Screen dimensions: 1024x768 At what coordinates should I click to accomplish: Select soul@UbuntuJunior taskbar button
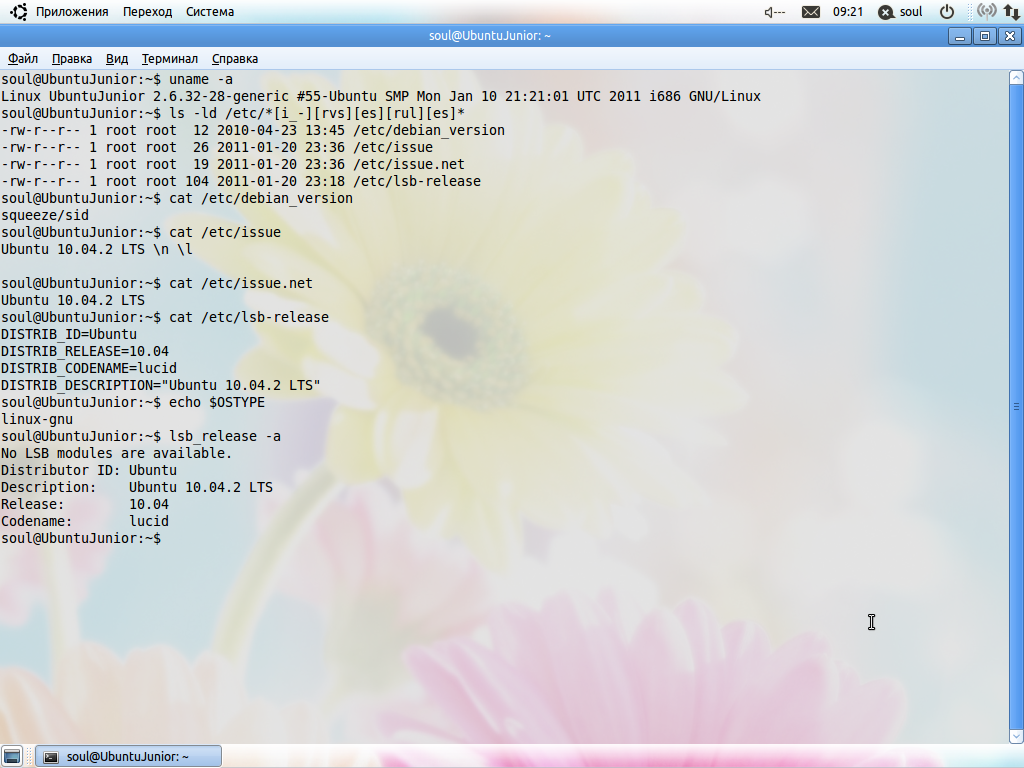pyautogui.click(x=129, y=756)
